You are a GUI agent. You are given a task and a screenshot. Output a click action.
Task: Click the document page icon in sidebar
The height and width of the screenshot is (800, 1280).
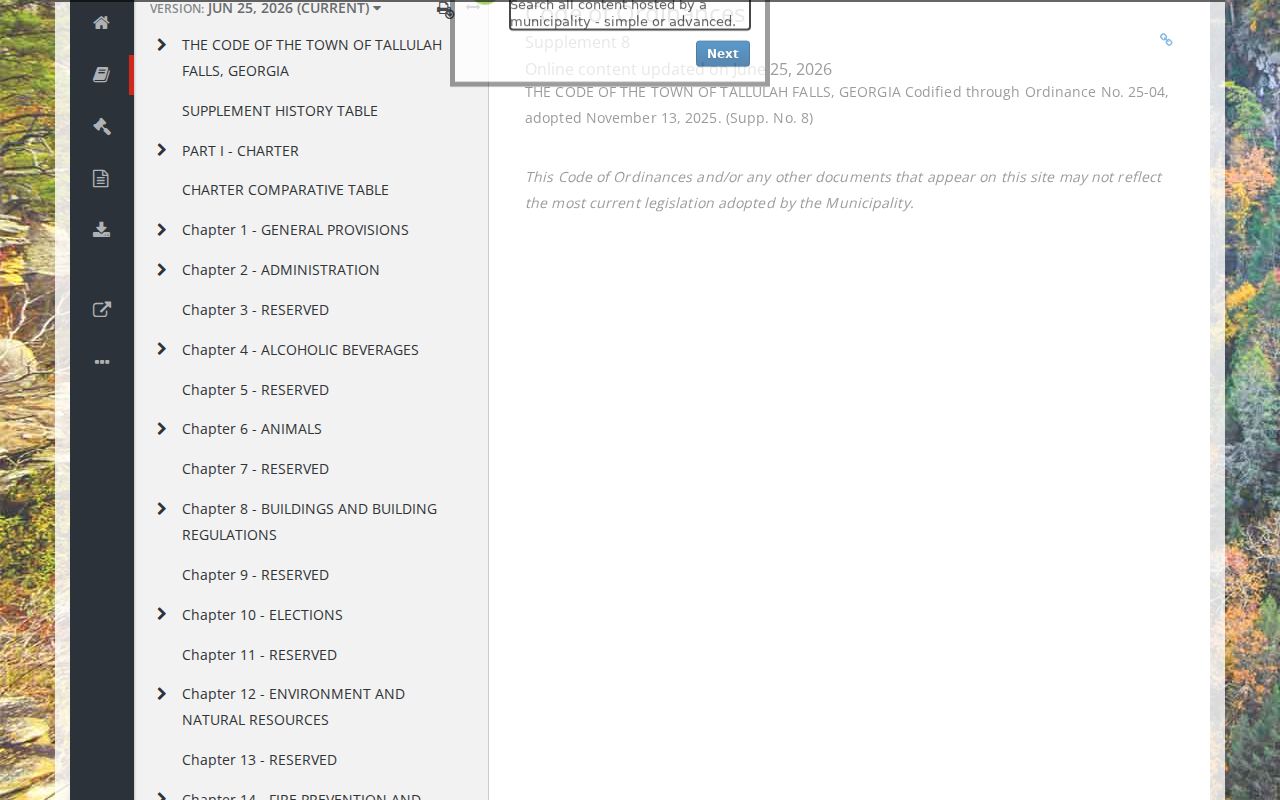[101, 178]
